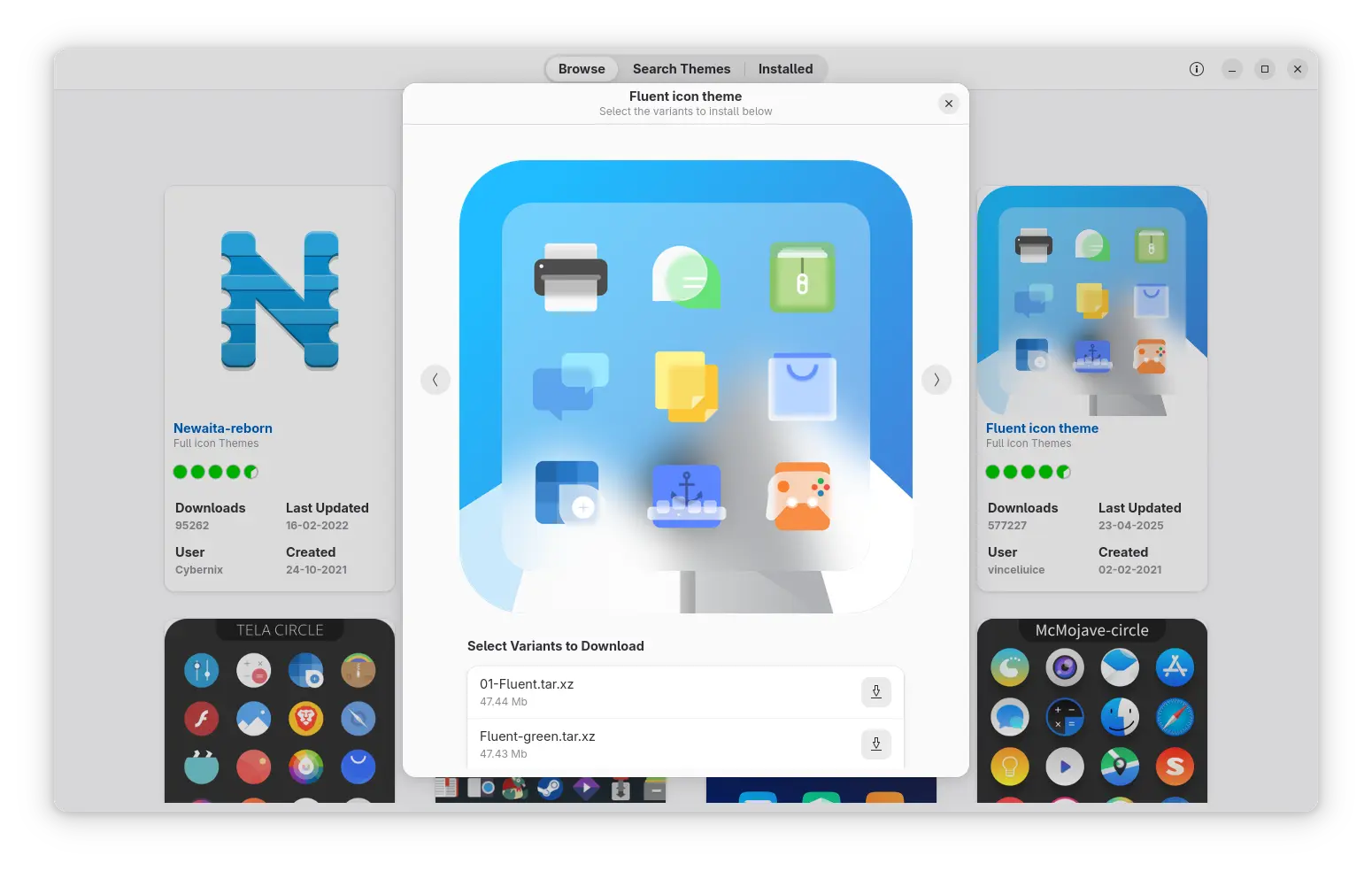Click the green archive zip icon in preview
This screenshot has height=871, width=1372.
(x=802, y=277)
